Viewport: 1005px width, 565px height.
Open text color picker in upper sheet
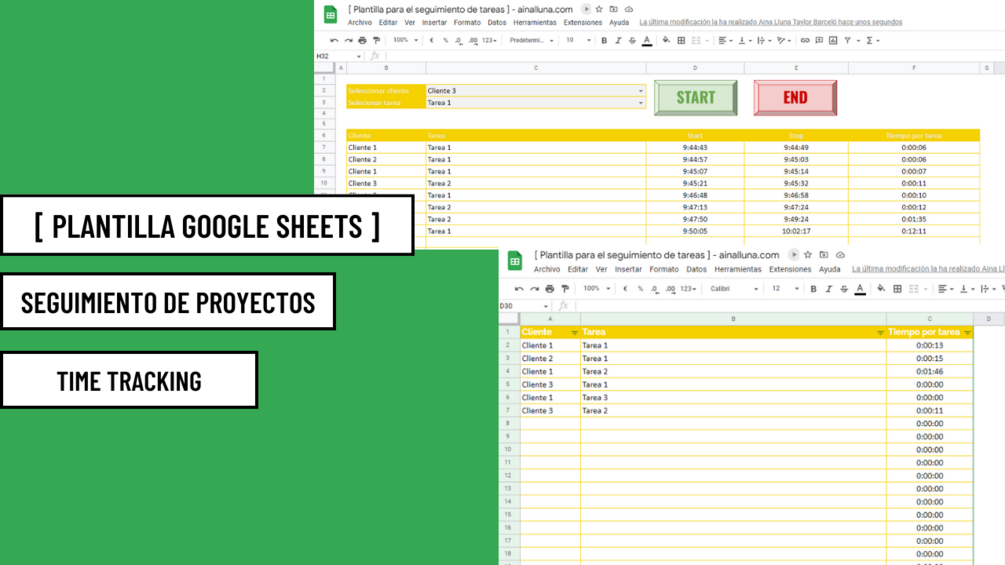click(x=647, y=40)
